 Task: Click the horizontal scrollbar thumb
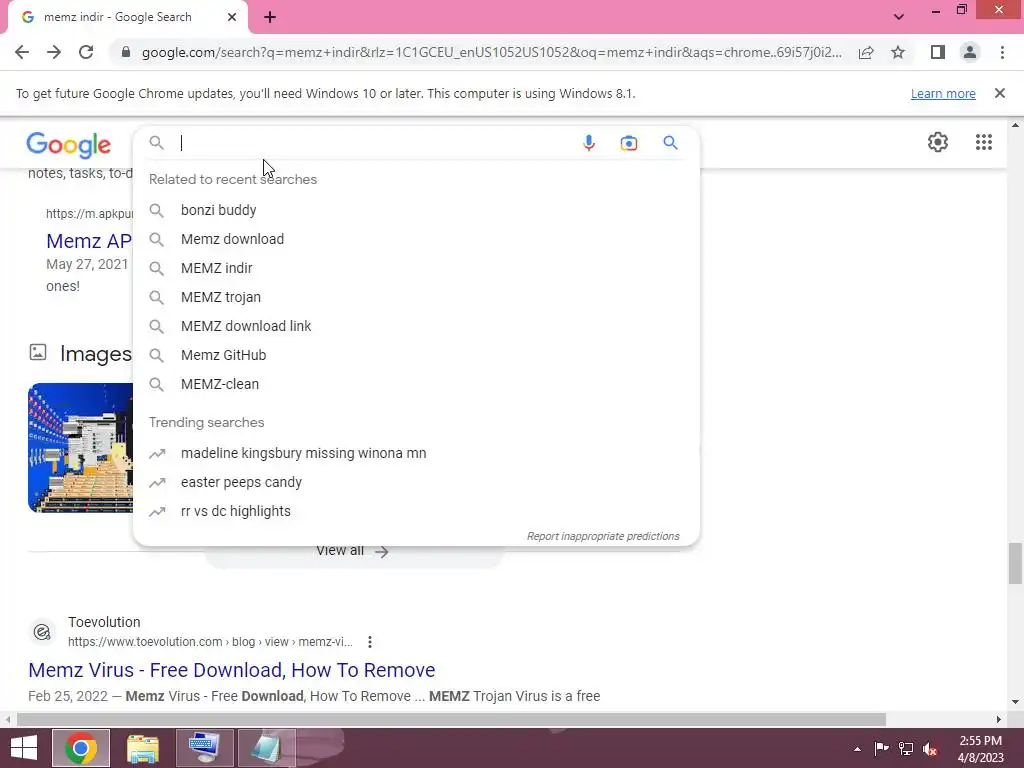(451, 719)
